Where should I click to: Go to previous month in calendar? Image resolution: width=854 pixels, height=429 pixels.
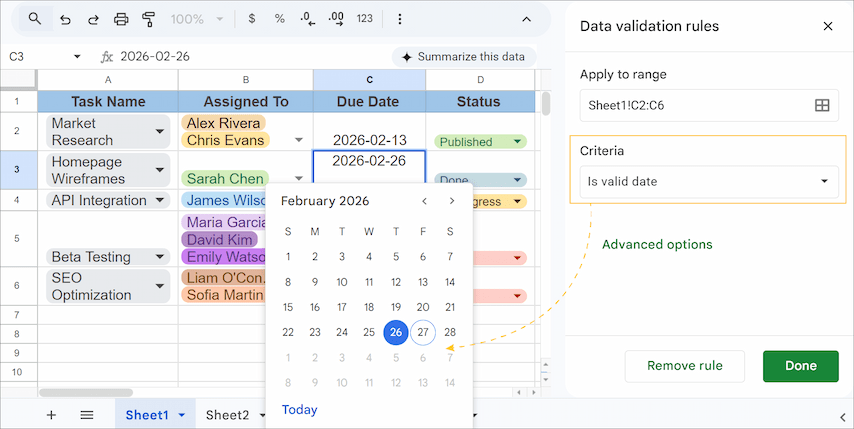point(424,201)
